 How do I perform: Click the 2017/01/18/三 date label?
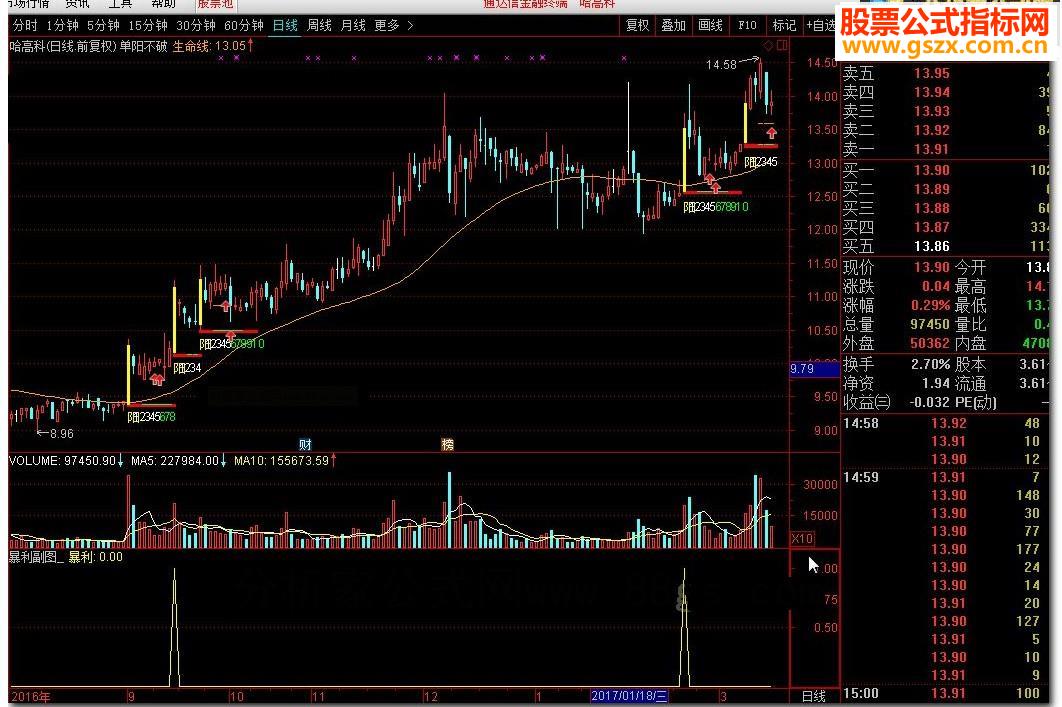[x=629, y=696]
